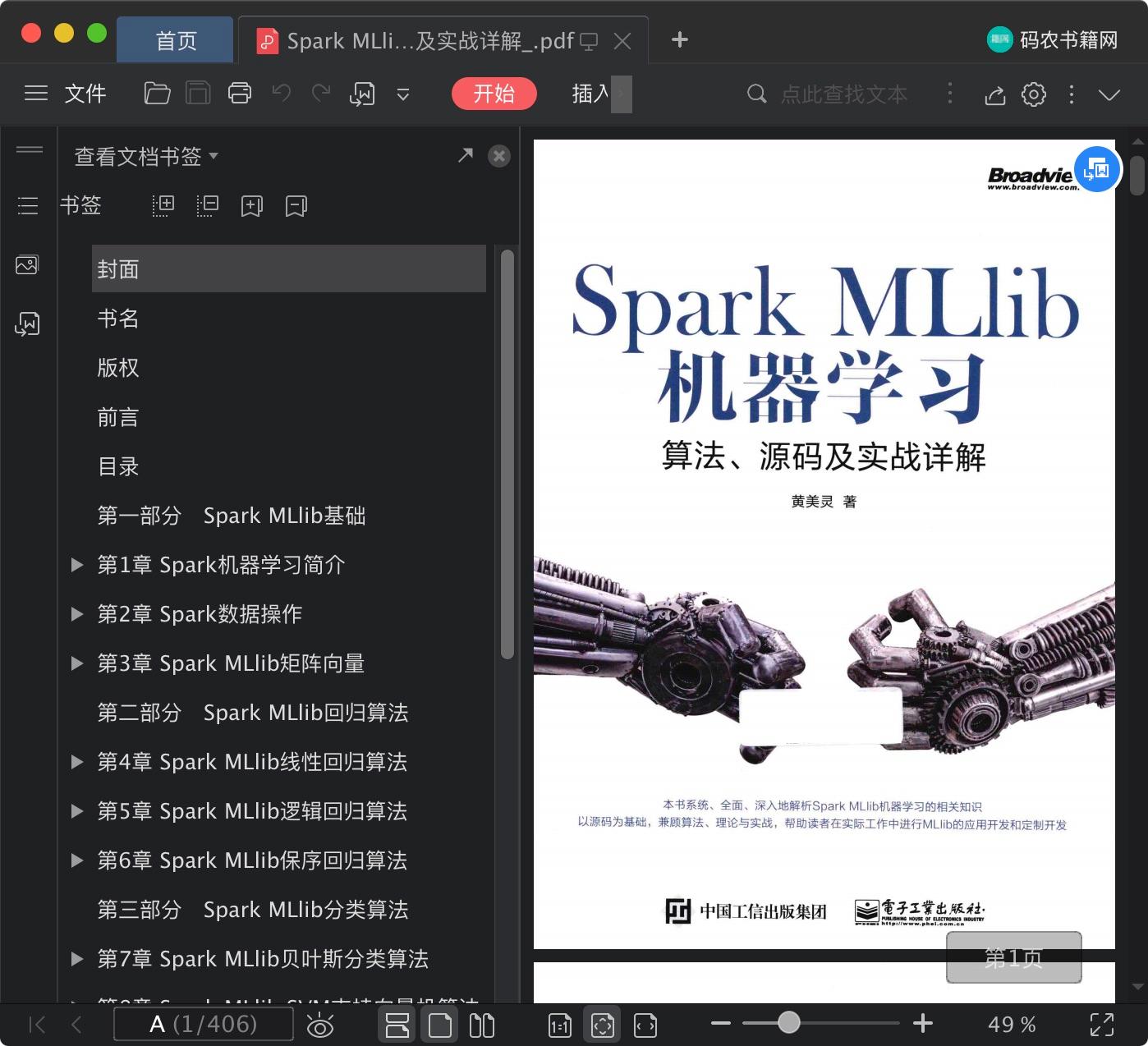Click the delete bookmark icon
Viewport: 1148px width, 1046px height.
tap(296, 206)
